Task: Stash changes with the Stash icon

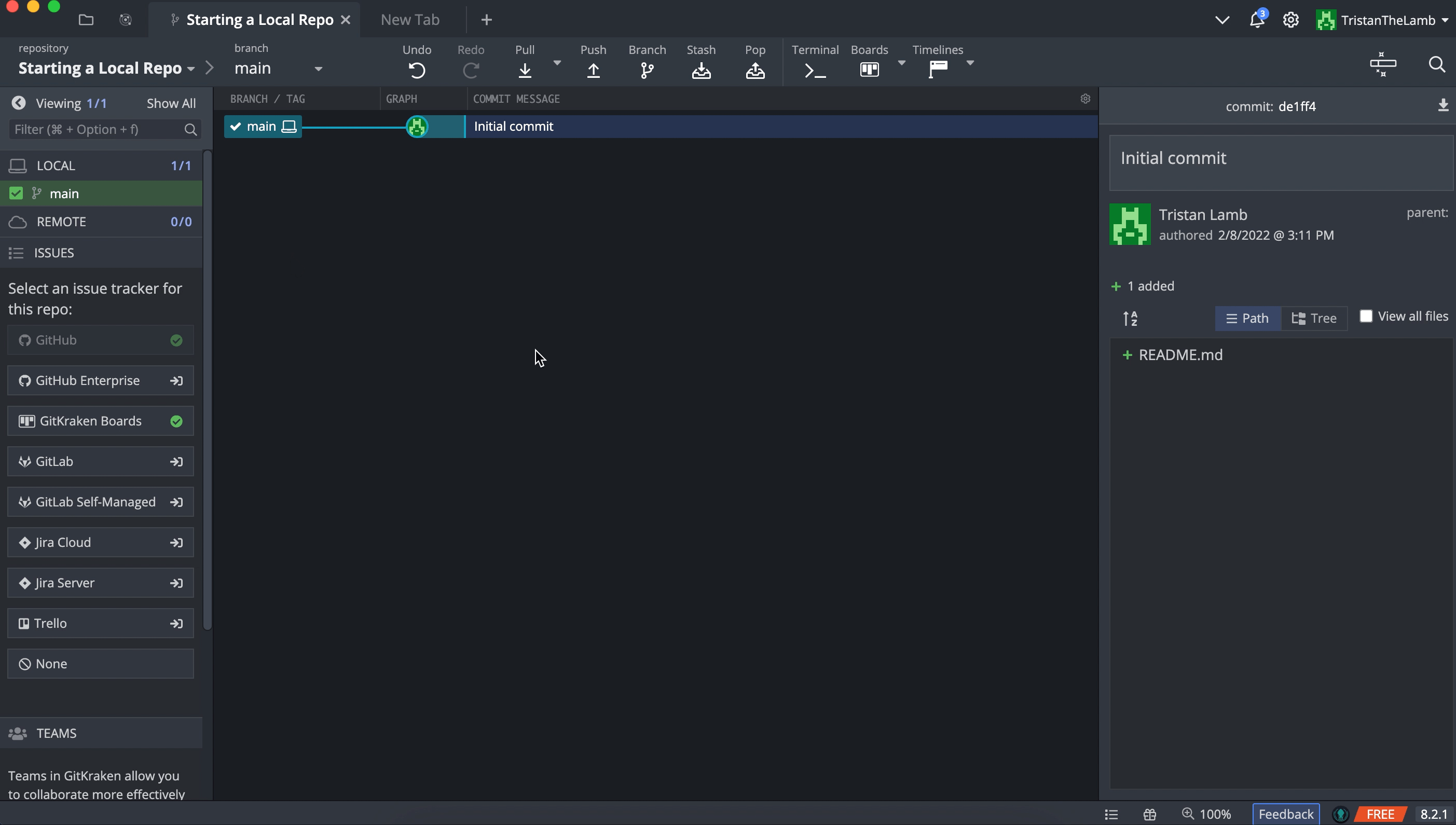Action: coord(701,71)
